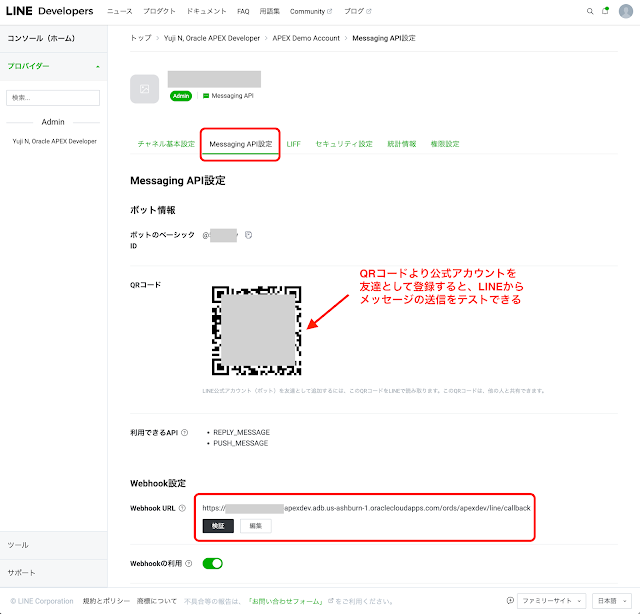Screen dimensions: 640x614
Task: Select Yuji N, Oracle APEX Developer in sidebar
Action: point(55,141)
